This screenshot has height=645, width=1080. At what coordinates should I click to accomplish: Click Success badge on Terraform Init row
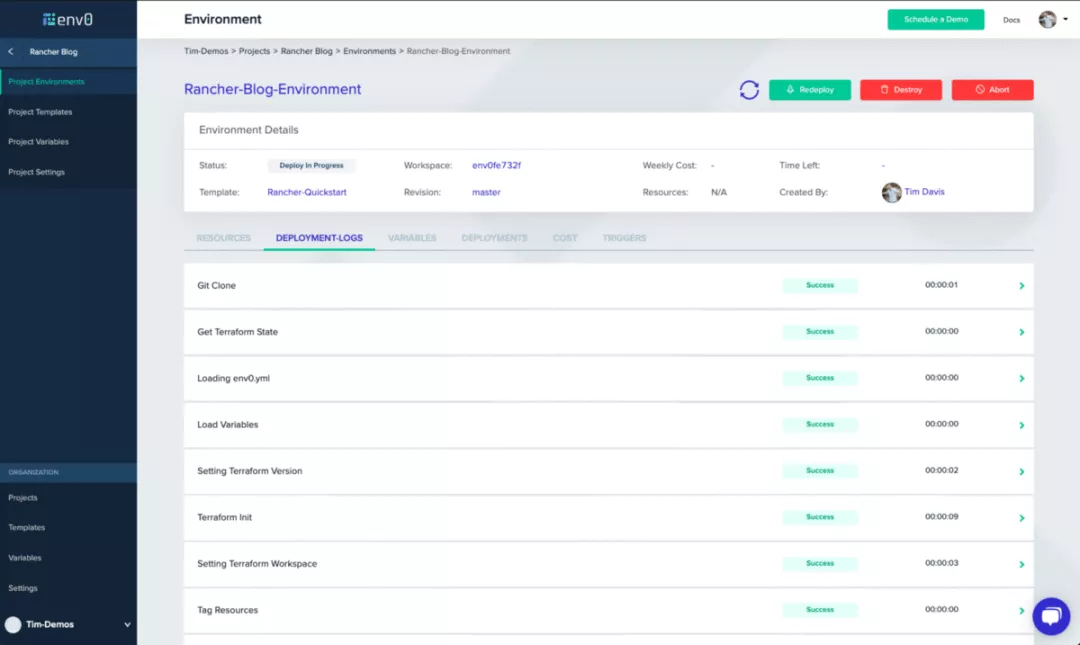[820, 517]
